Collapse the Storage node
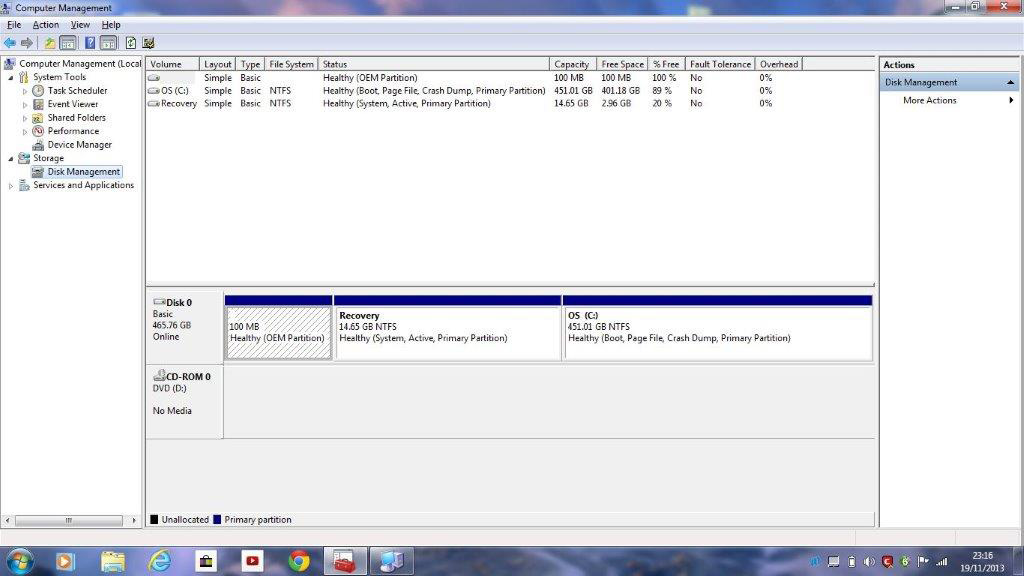 [10, 158]
